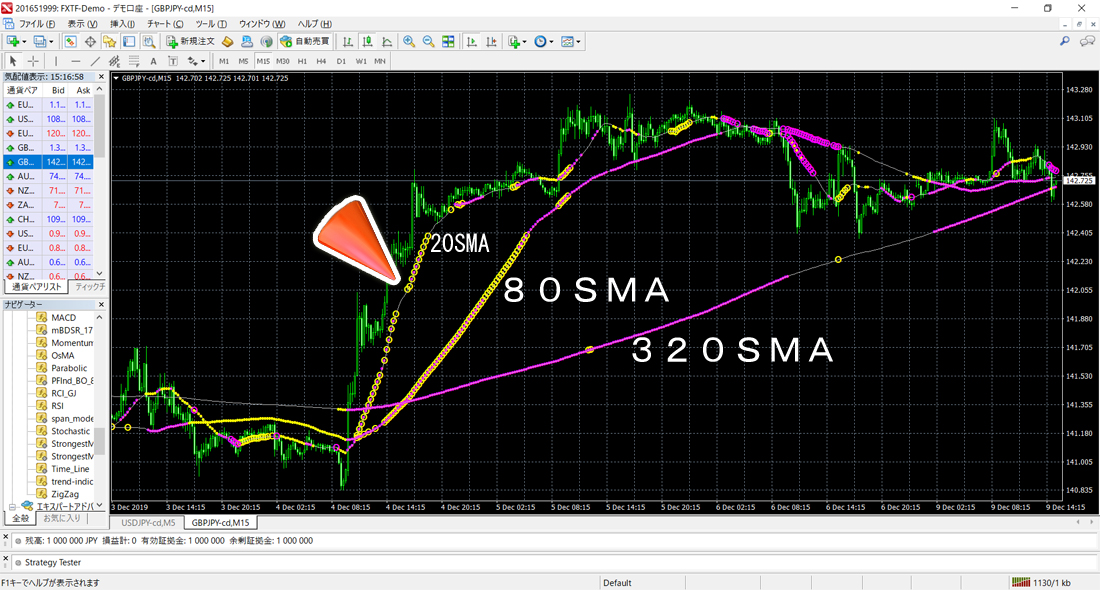
Task: Select the vertical line tool
Action: pyautogui.click(x=56, y=61)
